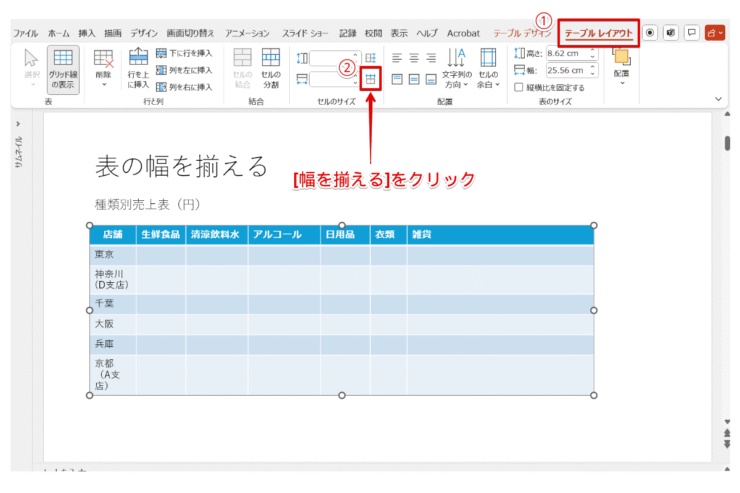Switch to the 記録 tab

coord(348,33)
